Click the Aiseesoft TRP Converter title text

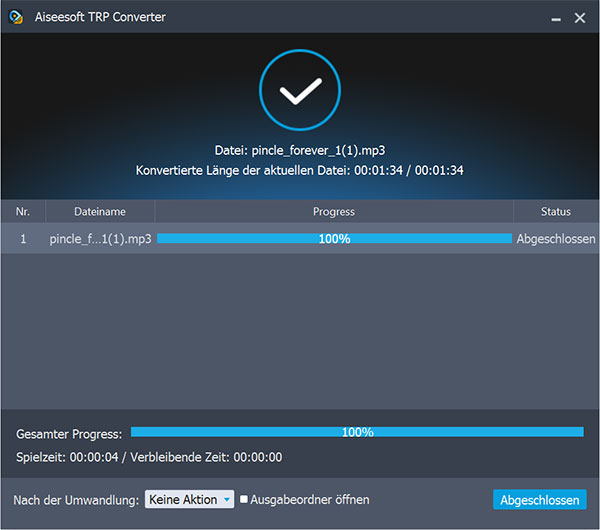(x=100, y=17)
